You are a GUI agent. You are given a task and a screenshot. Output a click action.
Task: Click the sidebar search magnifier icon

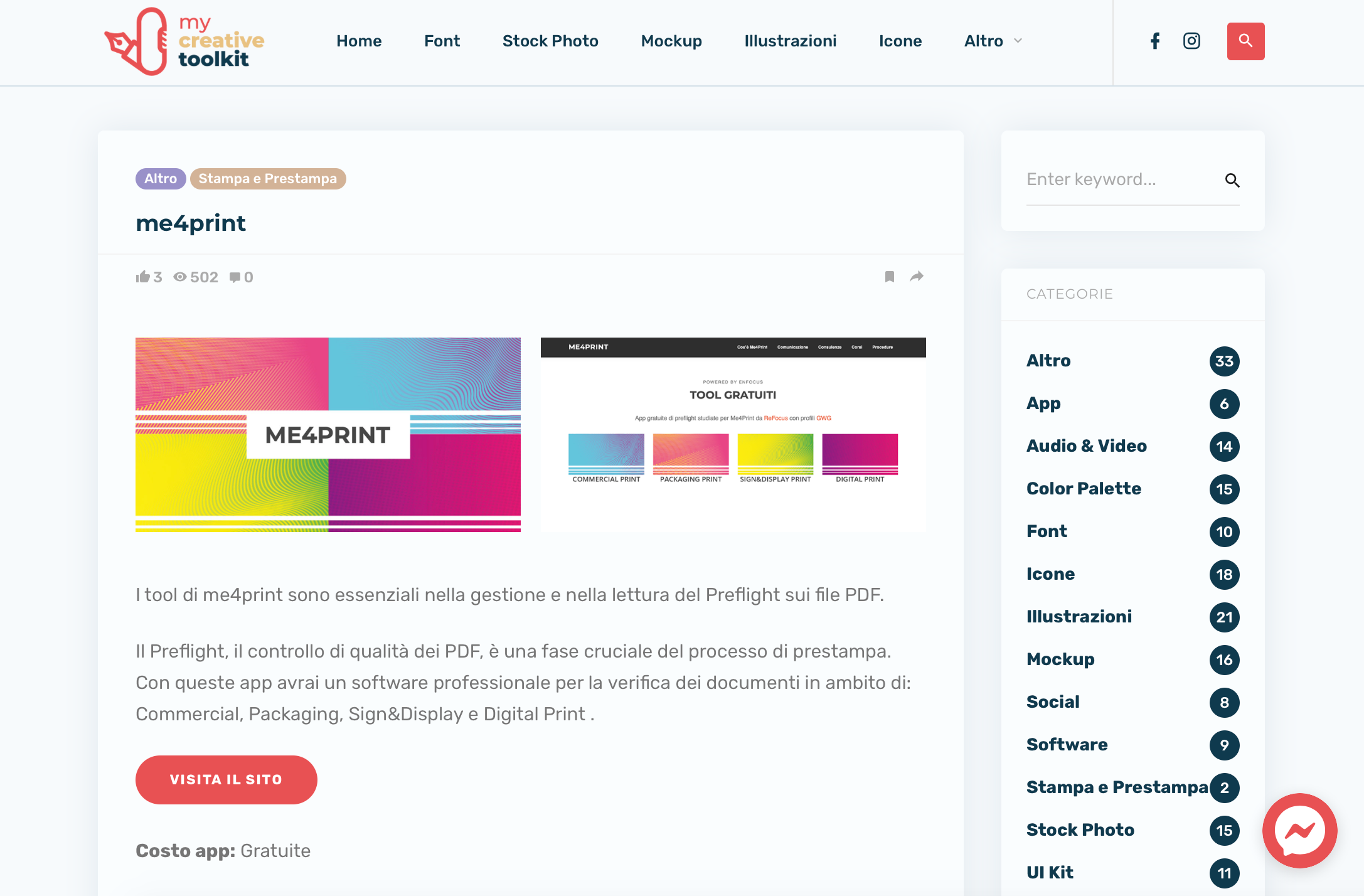coord(1232,181)
